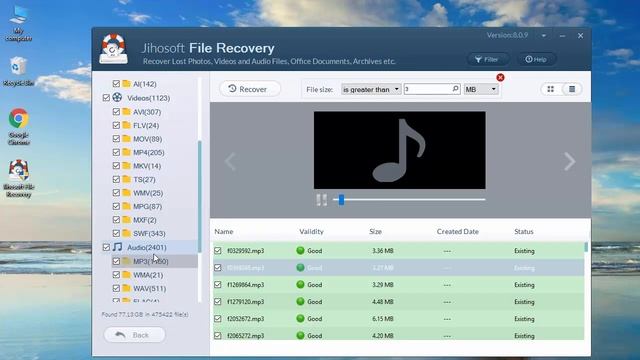Screen dimensions: 640x360
Task: Toggle the WMV(25) checkbox
Action: [116, 193]
